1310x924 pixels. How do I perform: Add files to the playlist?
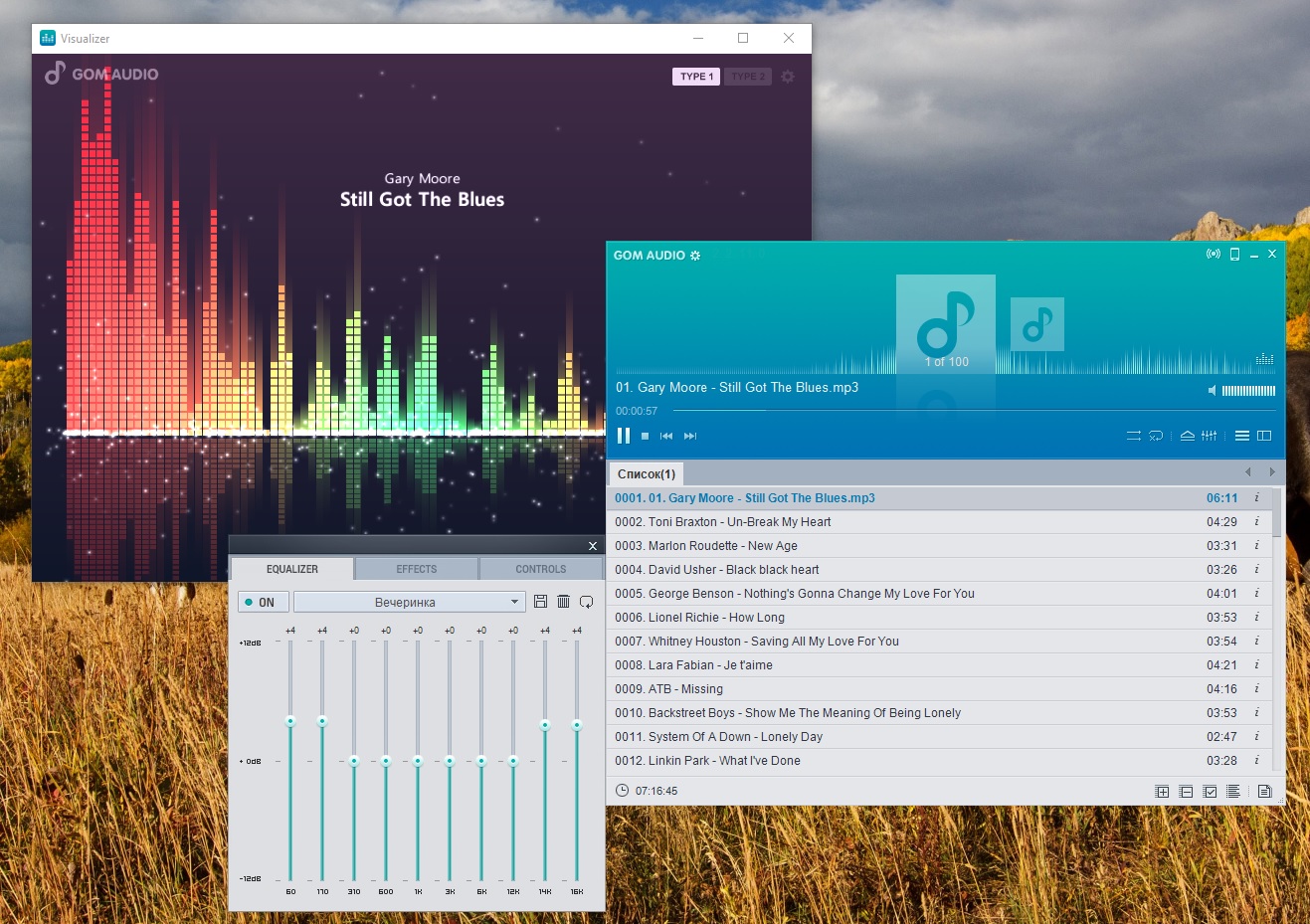click(x=1161, y=792)
